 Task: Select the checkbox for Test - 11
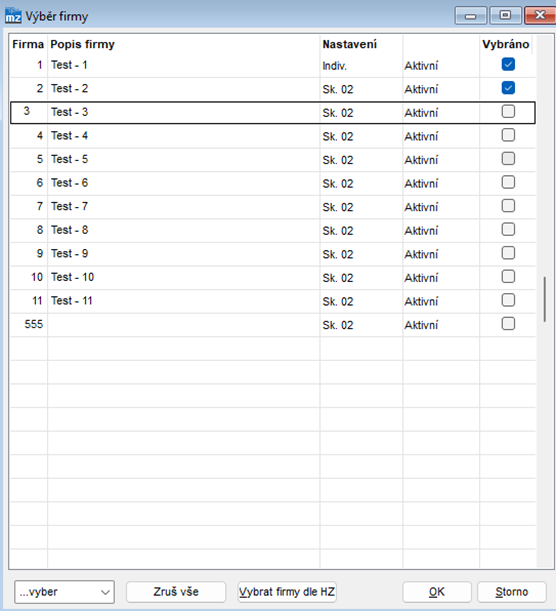508,300
